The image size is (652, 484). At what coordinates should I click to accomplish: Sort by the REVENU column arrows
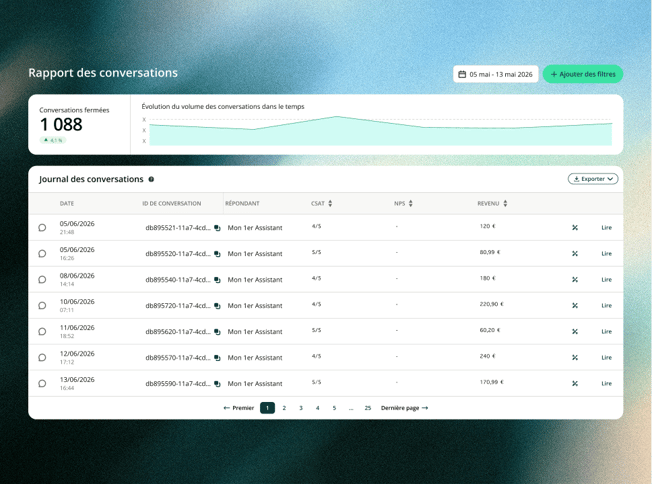coord(505,203)
